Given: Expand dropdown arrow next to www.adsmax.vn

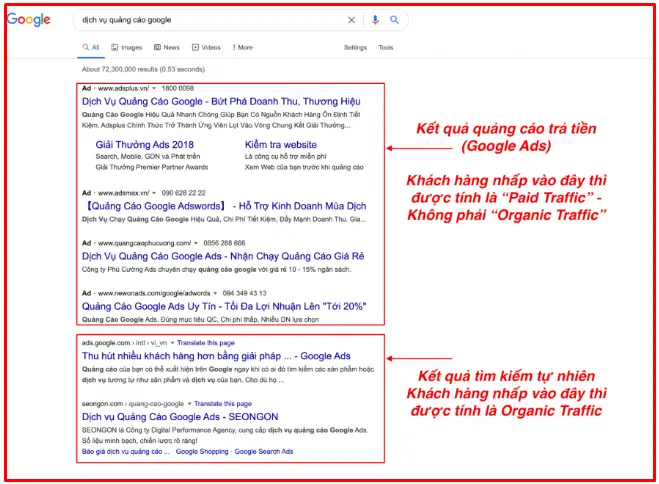Looking at the screenshot, I should (x=154, y=193).
